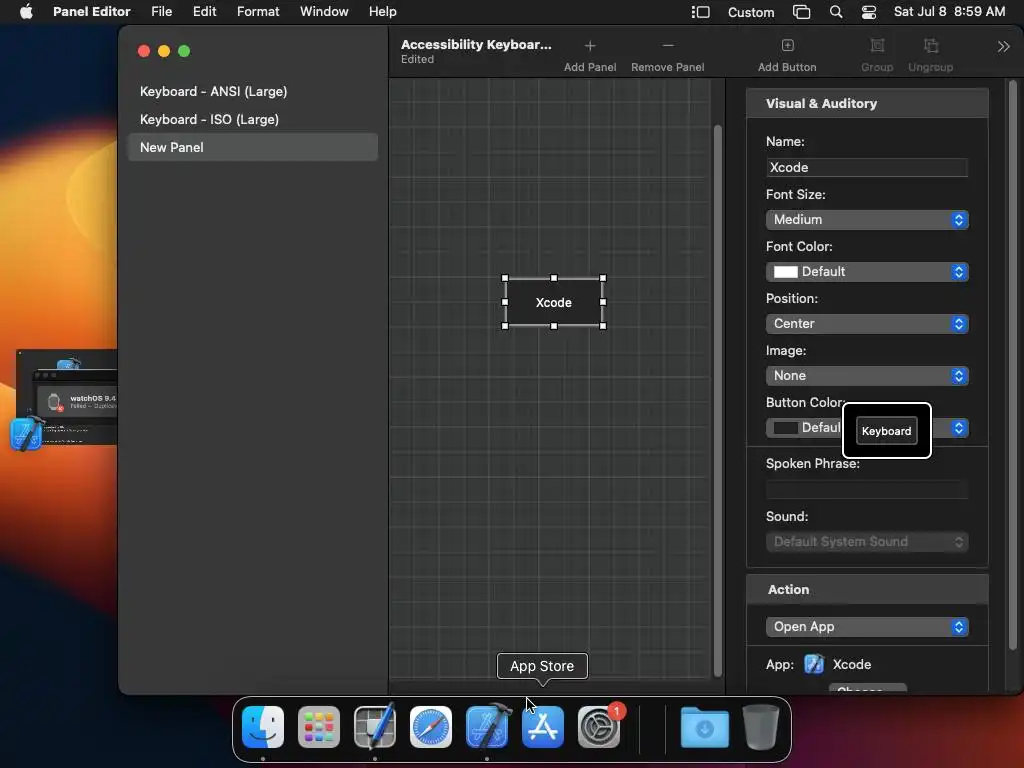Screen dimensions: 1024x768
Task: Open the File menu
Action: coord(161,12)
